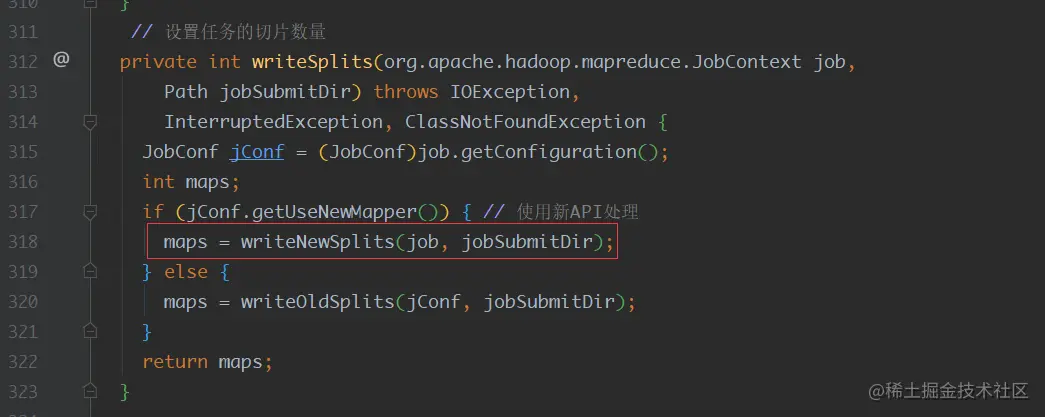Screen dimensions: 1045x417
Task: Click the else keyword on line 319
Action: tap(186, 272)
